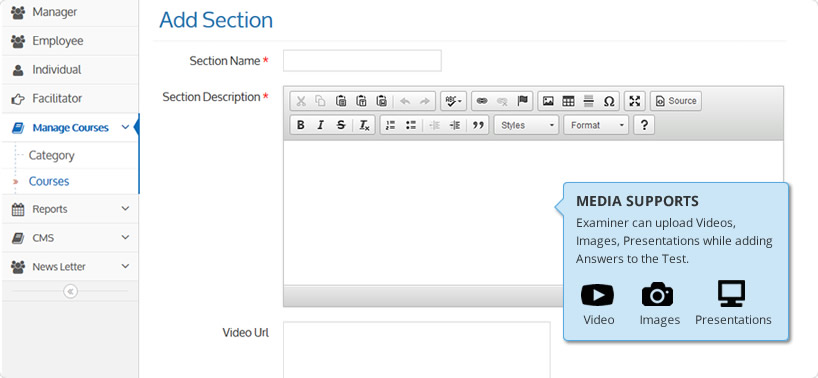Click the insert Table icon
This screenshot has width=818, height=378.
pos(568,101)
